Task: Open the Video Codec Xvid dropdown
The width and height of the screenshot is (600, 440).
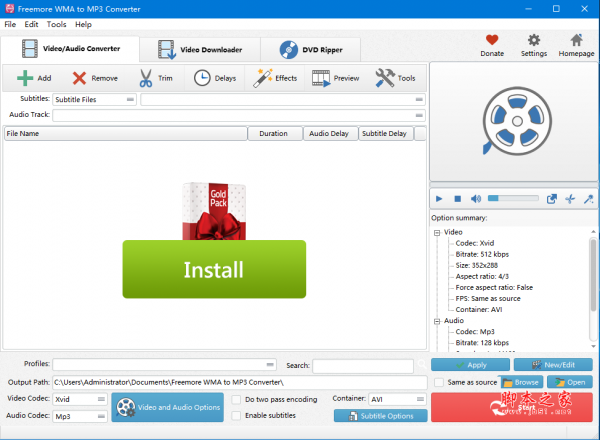Action: coord(80,399)
